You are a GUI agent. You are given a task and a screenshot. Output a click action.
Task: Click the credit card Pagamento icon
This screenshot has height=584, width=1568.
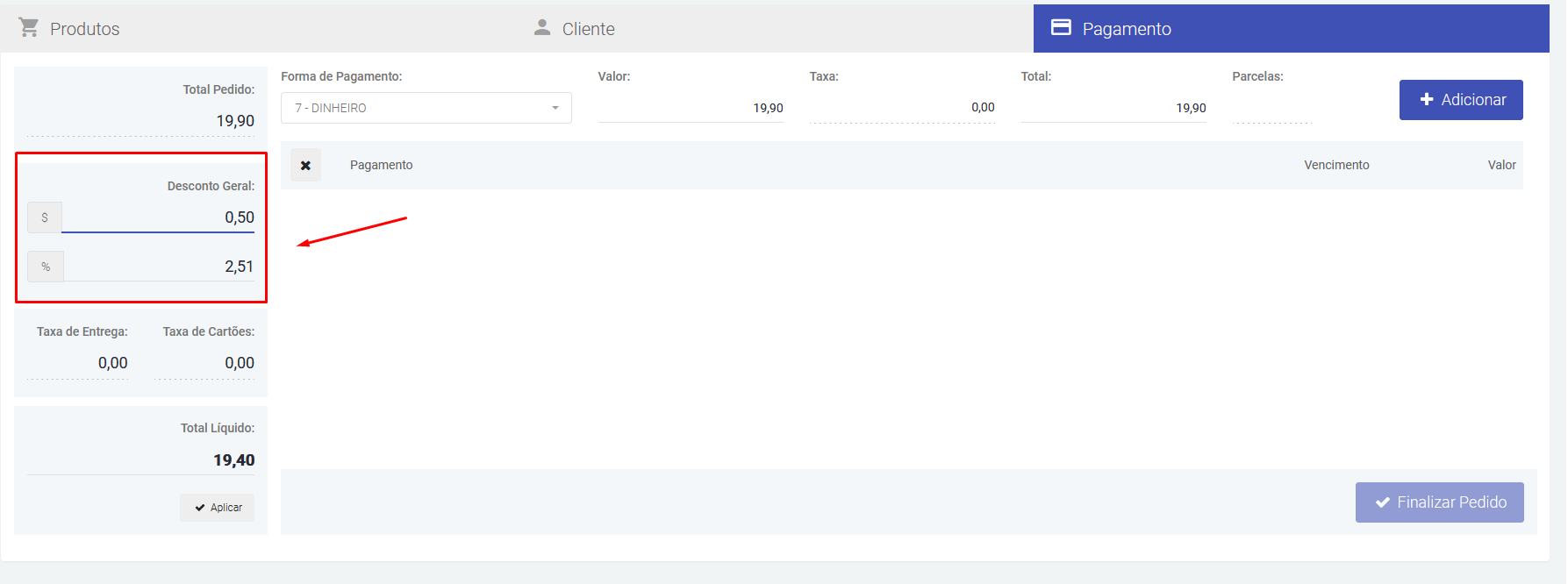(x=1061, y=27)
